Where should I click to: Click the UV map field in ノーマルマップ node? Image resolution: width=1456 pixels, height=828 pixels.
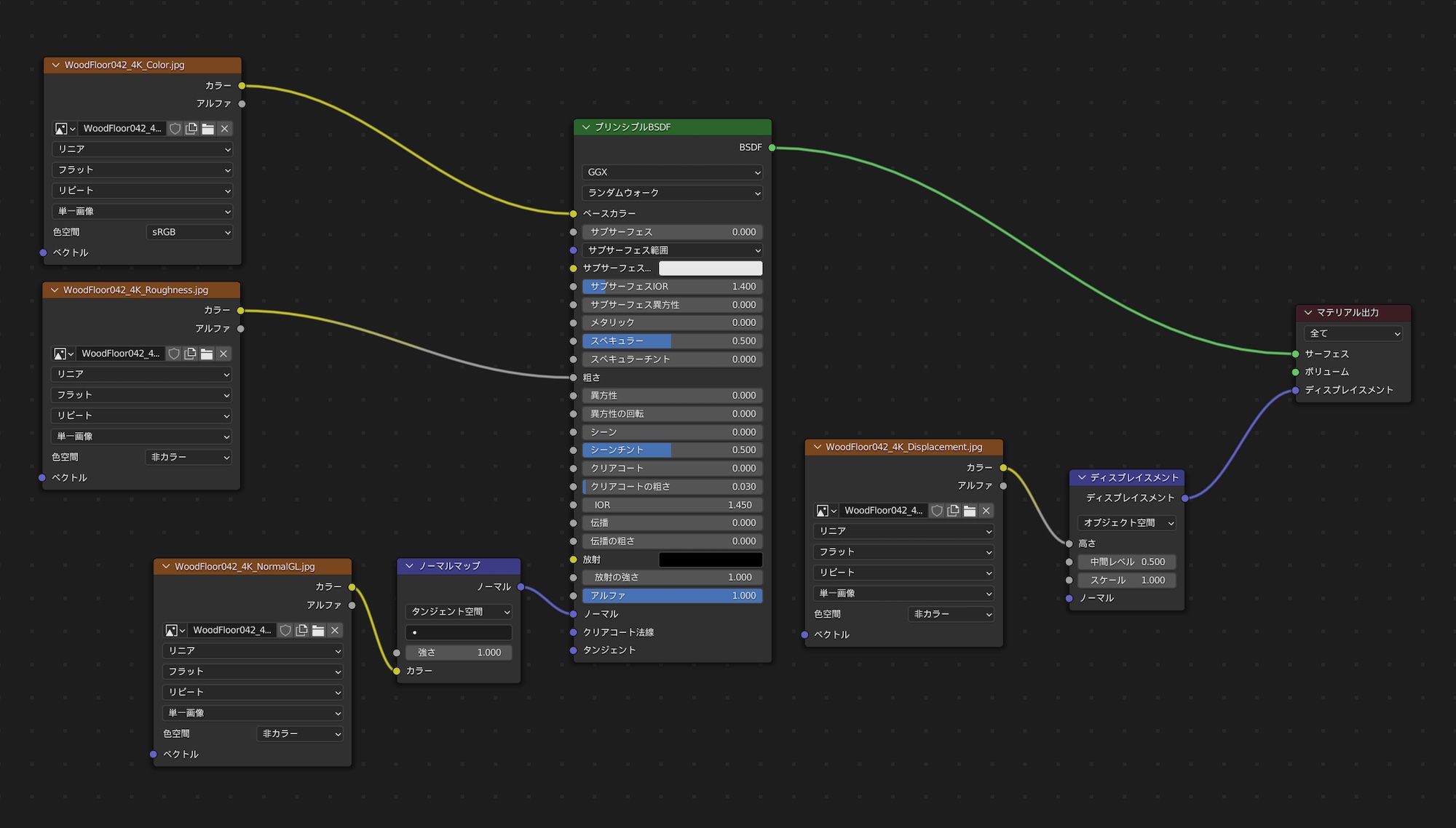pos(459,632)
